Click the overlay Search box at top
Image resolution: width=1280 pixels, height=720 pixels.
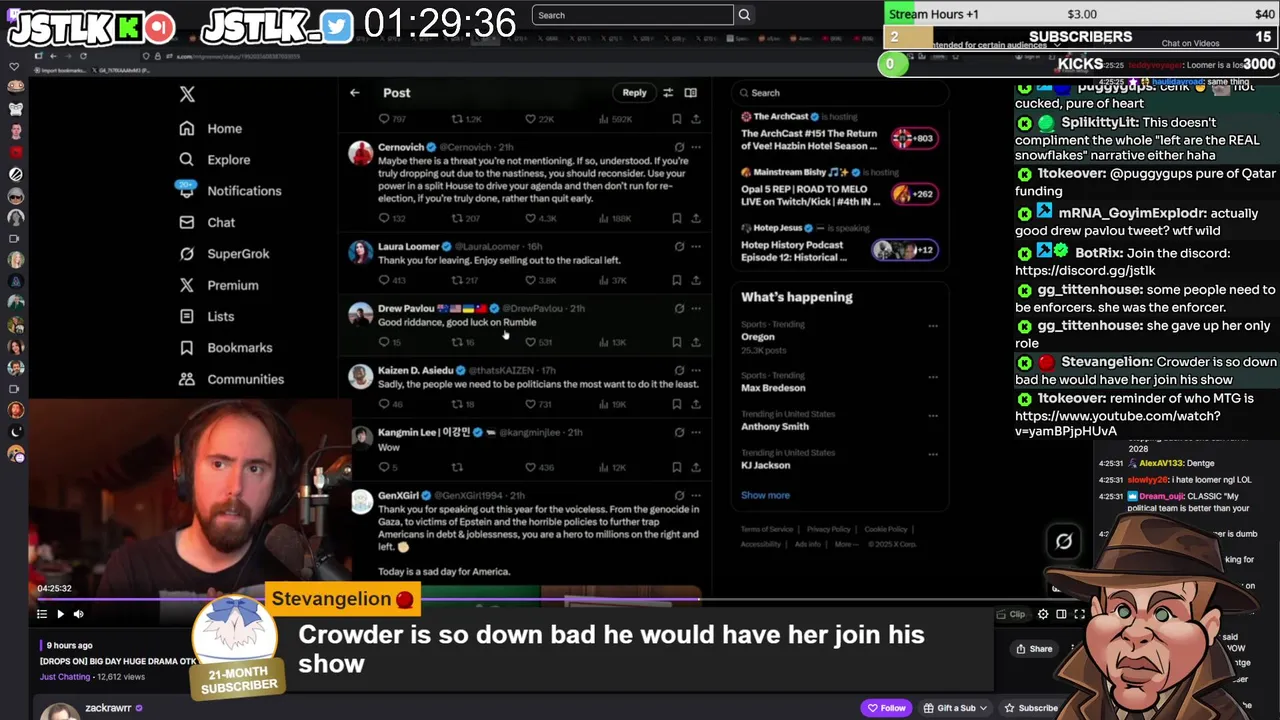pos(633,15)
